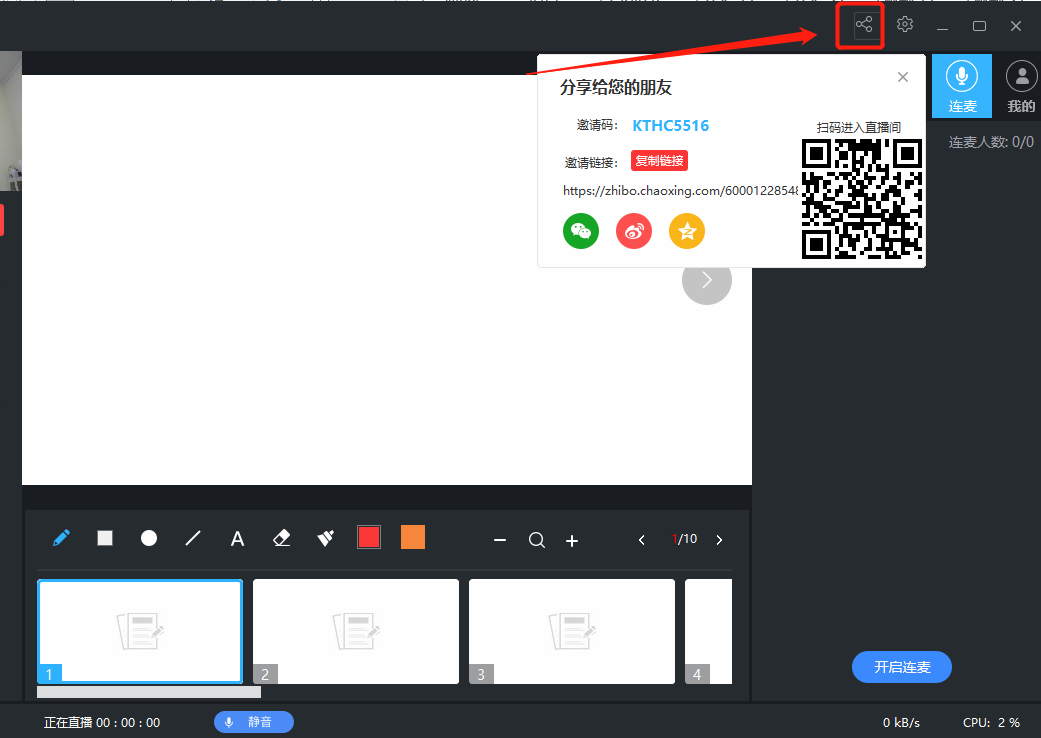Open the settings gear
Screen dimensions: 1041x738
(904, 25)
